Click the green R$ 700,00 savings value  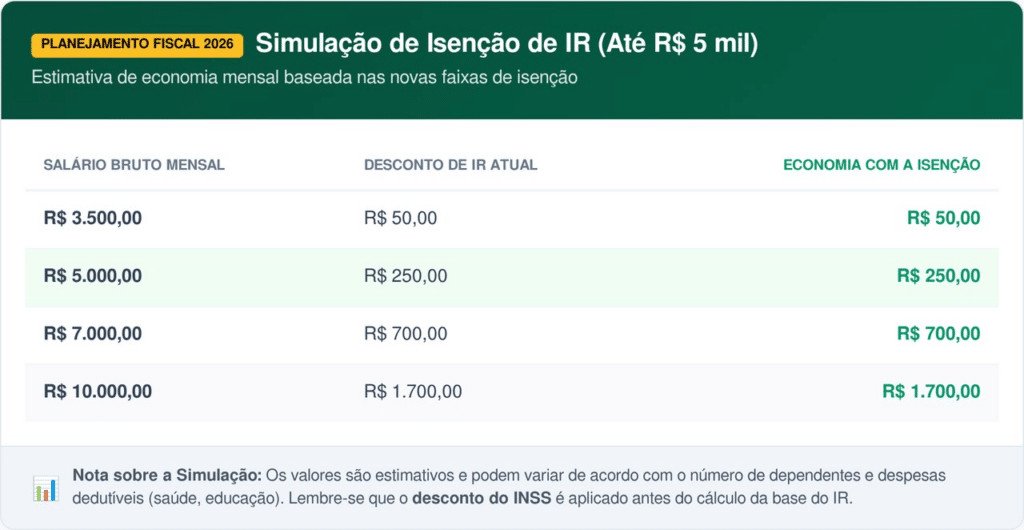[x=938, y=334]
